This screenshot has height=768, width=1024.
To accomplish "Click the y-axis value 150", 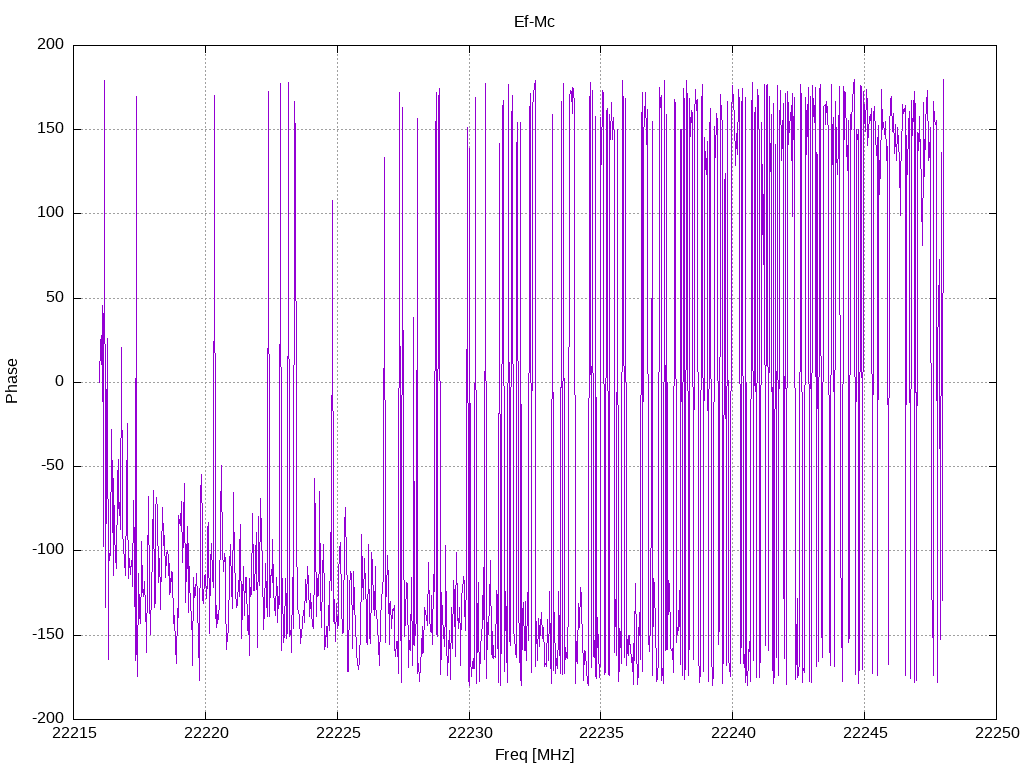I will [51, 129].
